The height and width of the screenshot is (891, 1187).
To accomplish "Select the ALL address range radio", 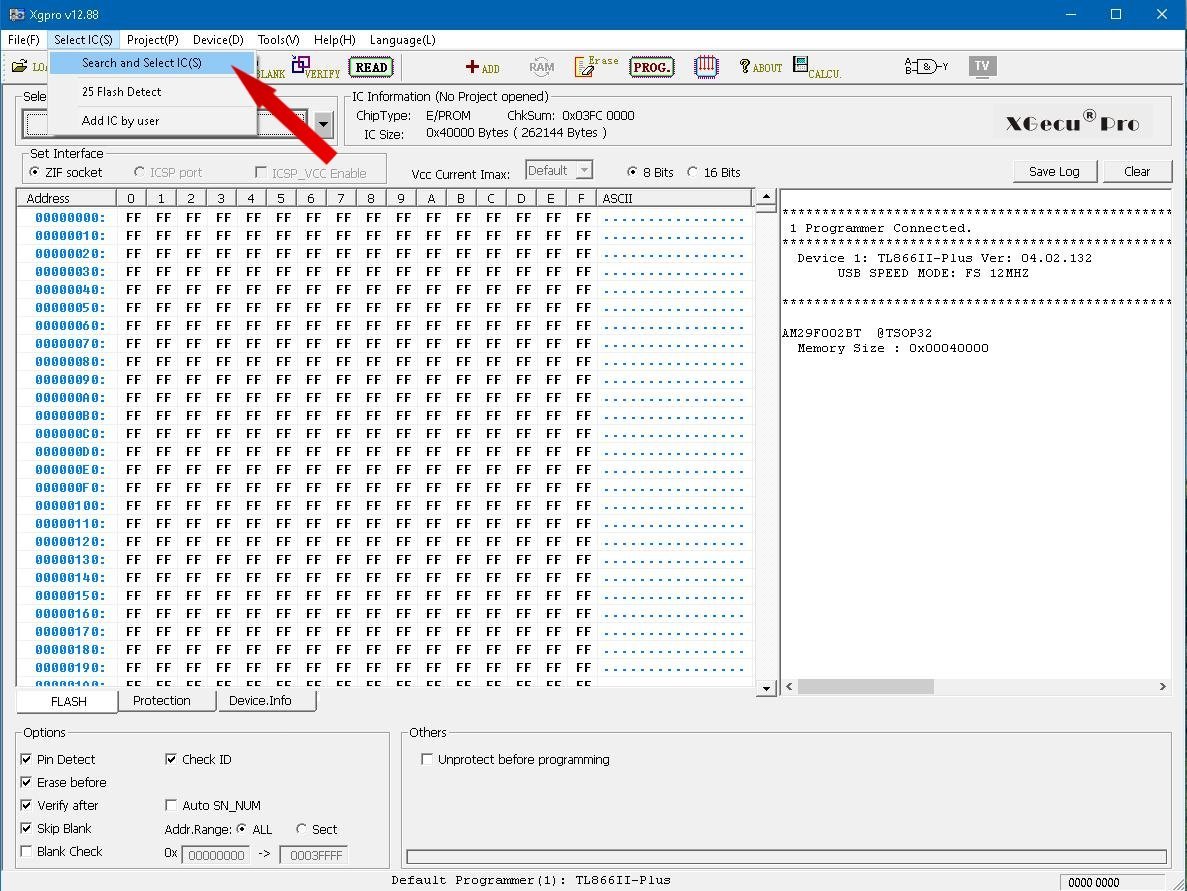I will (x=241, y=829).
